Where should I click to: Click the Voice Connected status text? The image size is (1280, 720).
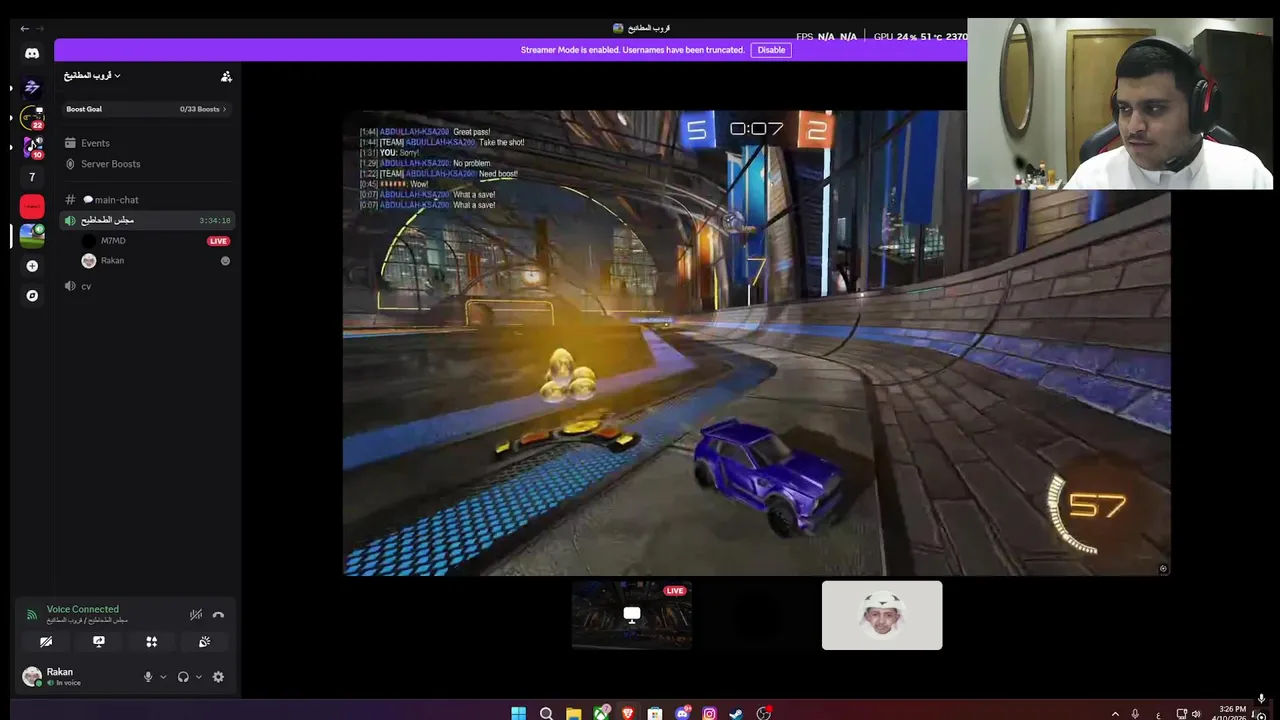point(82,609)
